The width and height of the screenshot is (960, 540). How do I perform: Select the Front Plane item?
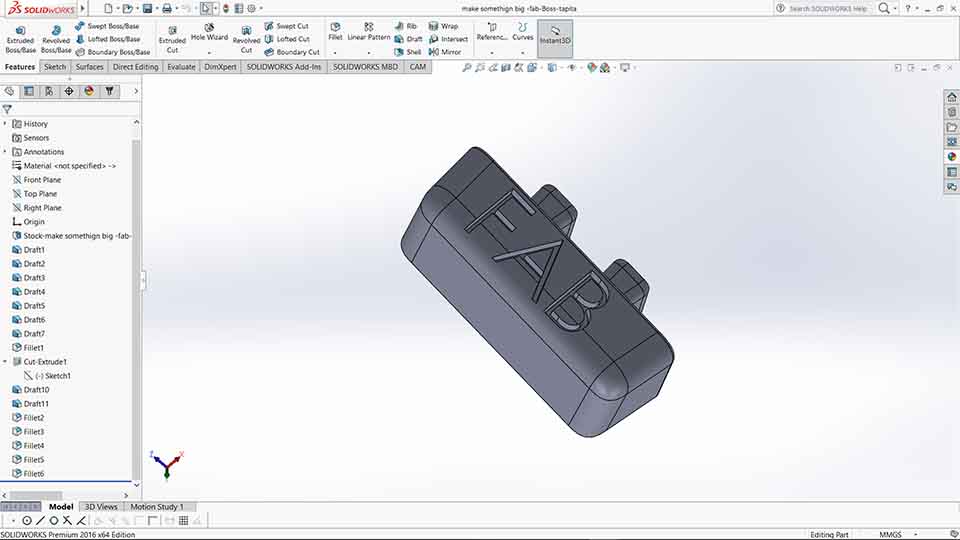click(x=37, y=180)
